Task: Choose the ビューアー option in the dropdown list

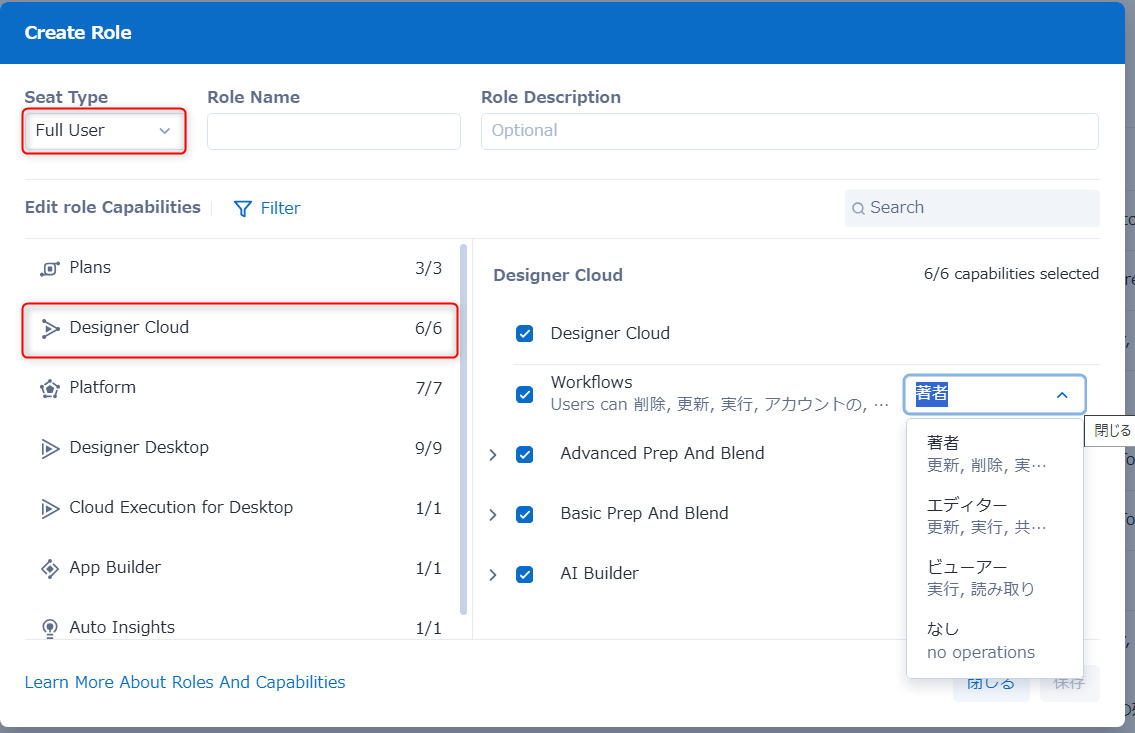Action: (995, 577)
